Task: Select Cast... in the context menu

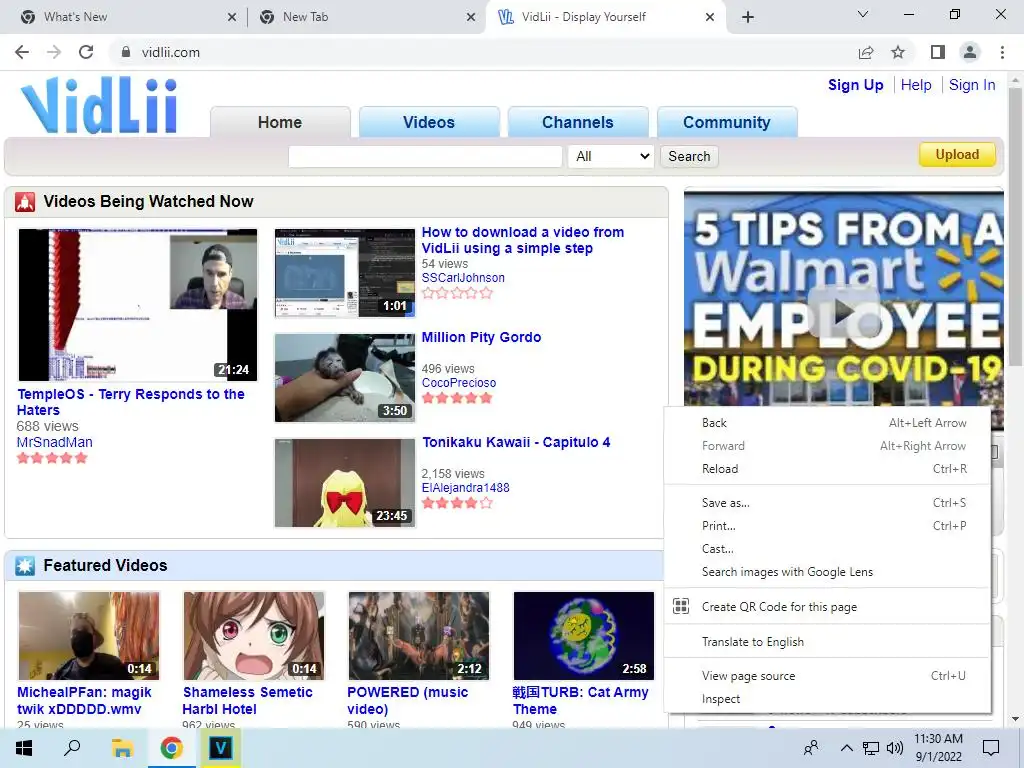Action: [x=827, y=549]
